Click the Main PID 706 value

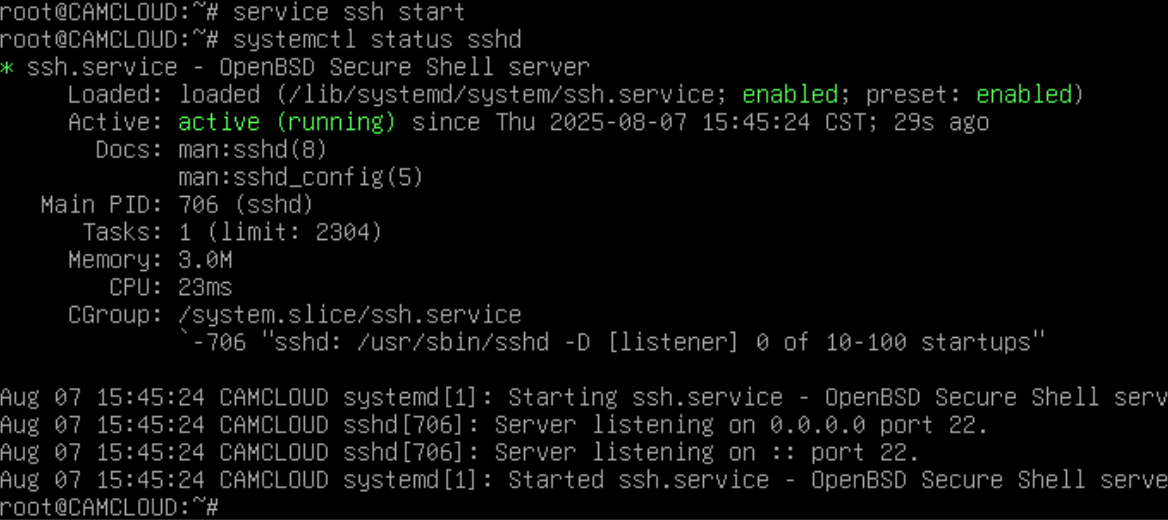tap(245, 204)
